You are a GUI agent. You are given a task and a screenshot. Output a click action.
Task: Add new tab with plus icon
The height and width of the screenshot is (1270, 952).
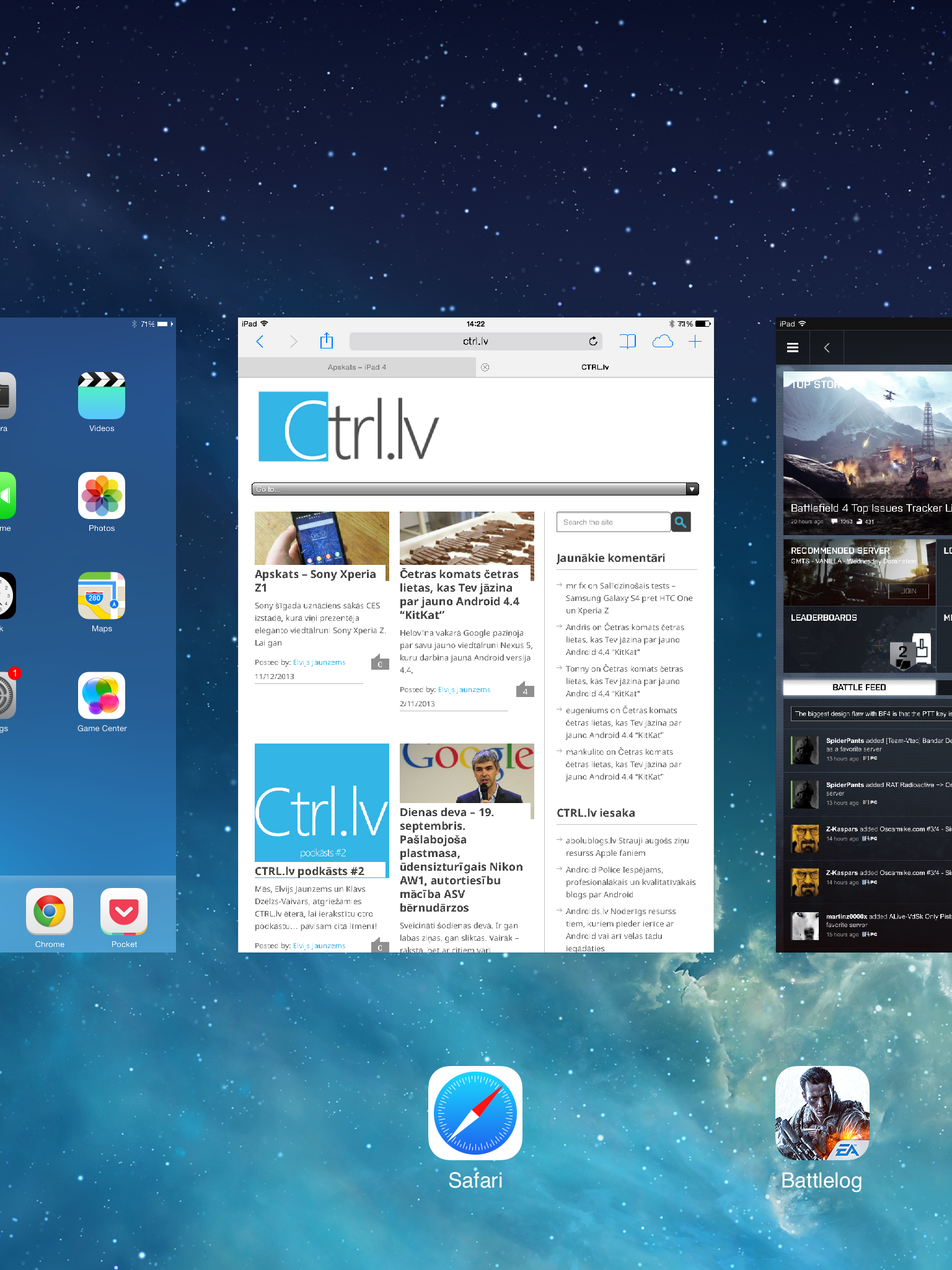pyautogui.click(x=695, y=341)
